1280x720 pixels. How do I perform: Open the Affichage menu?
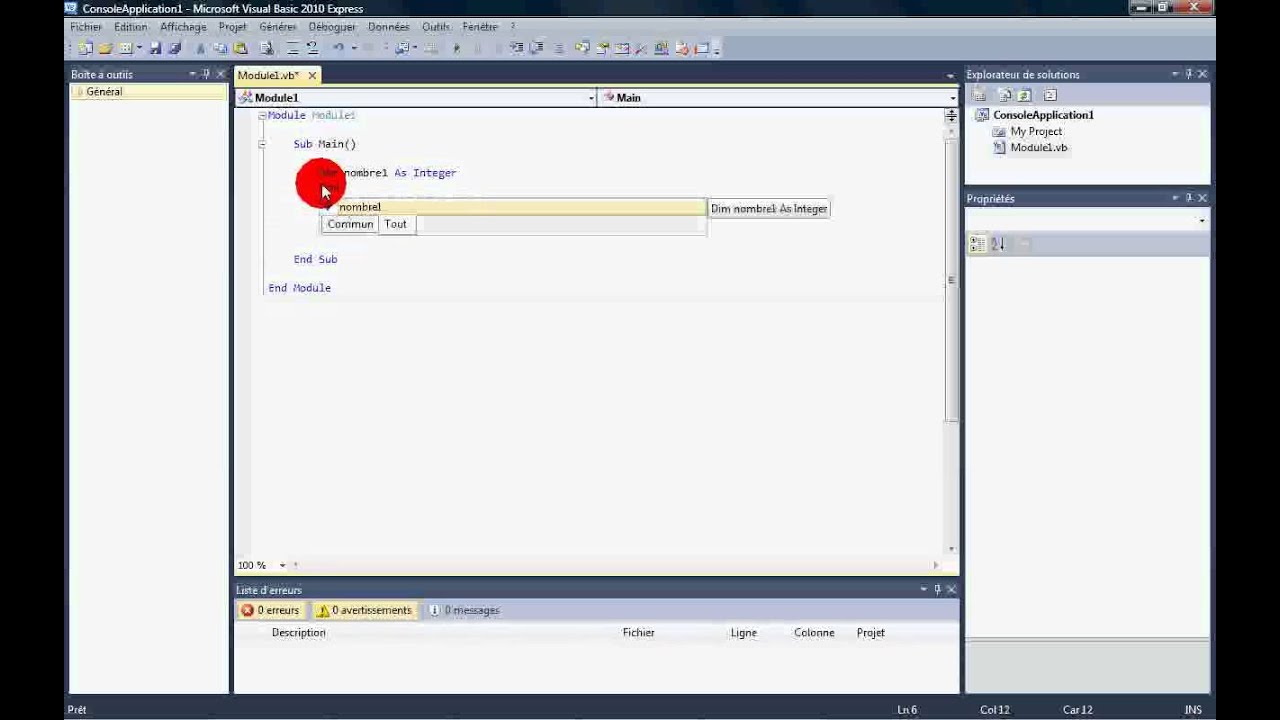pos(183,27)
